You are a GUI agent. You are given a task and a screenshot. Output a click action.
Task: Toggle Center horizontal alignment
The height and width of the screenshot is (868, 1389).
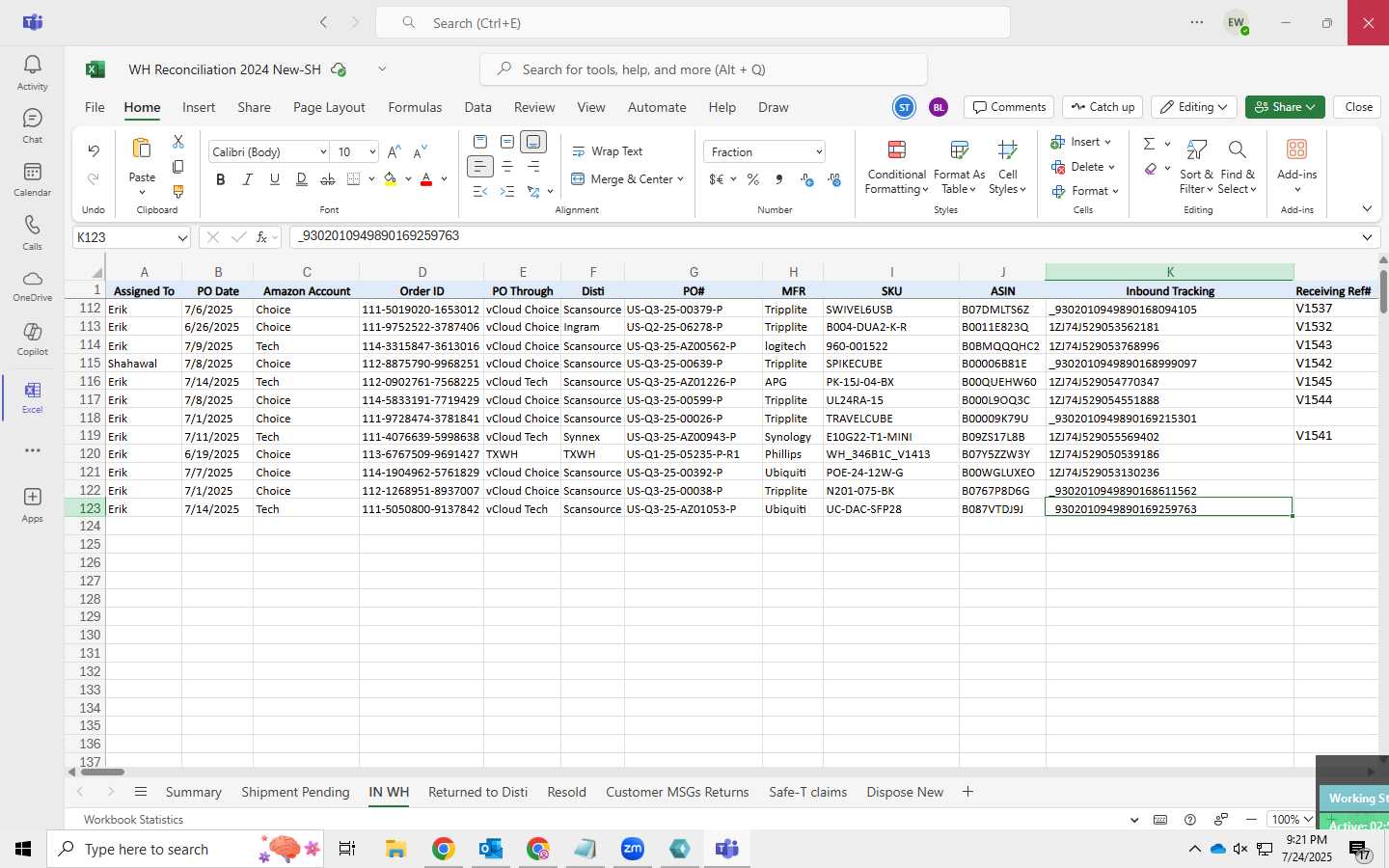[507, 167]
